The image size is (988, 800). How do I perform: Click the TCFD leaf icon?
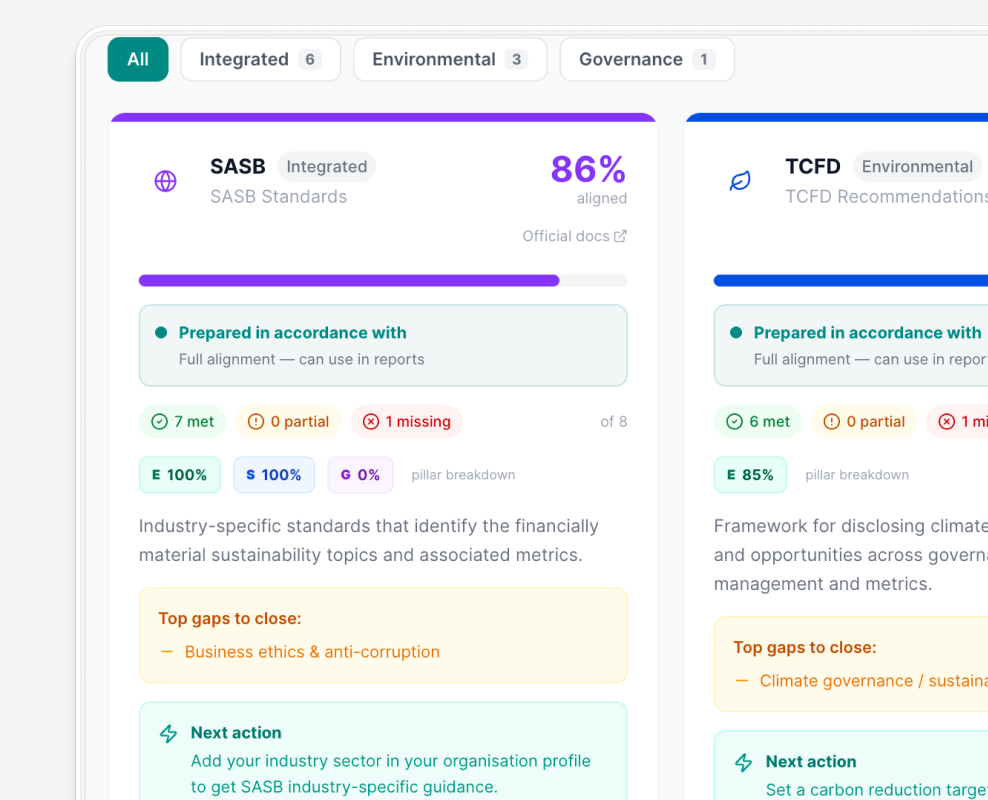(740, 181)
